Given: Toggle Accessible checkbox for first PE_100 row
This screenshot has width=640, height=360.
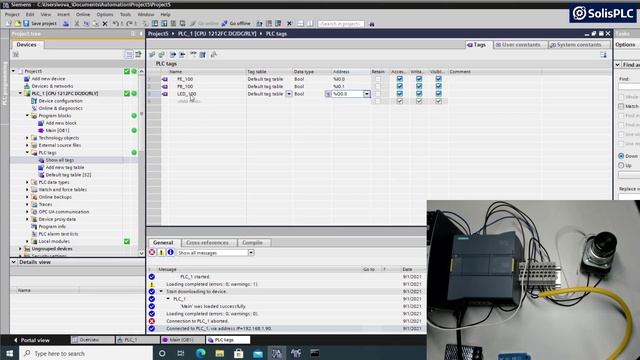Looking at the screenshot, I should 400,79.
